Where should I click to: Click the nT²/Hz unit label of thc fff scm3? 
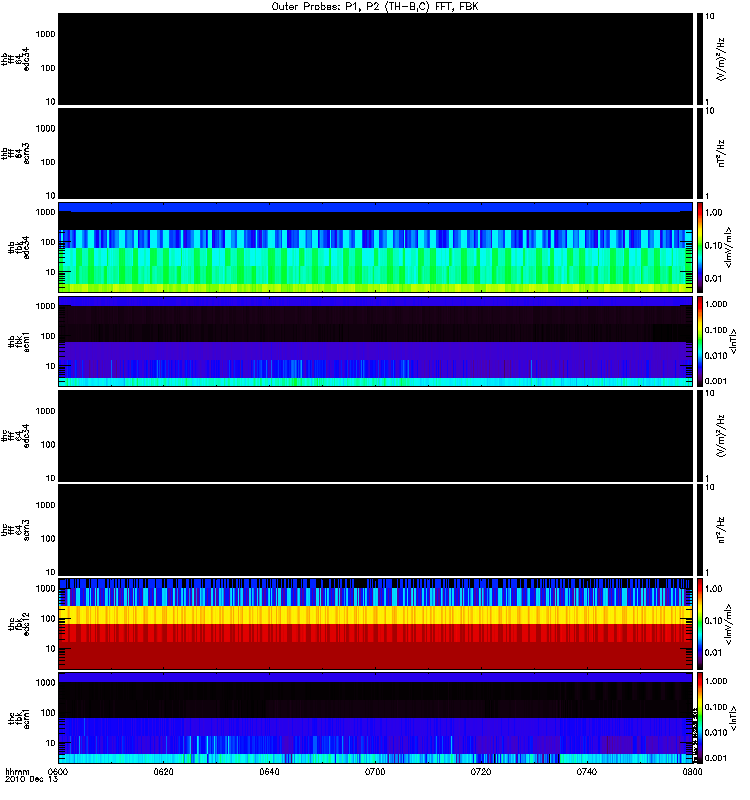721,530
